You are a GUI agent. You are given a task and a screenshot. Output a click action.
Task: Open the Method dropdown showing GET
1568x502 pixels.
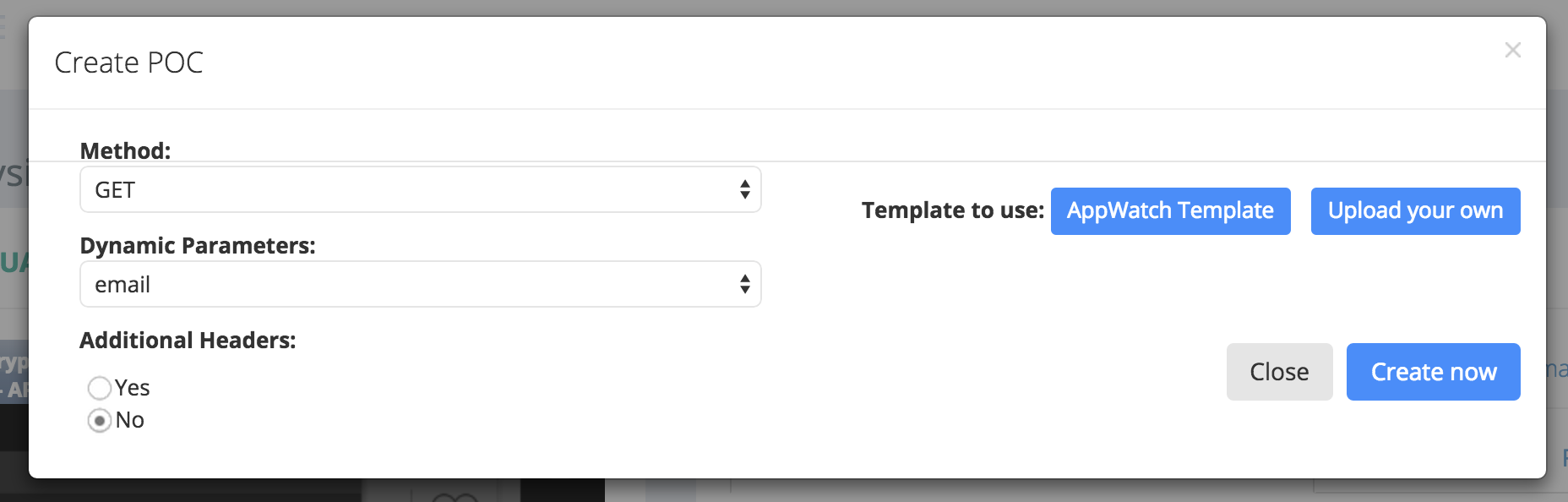pos(420,189)
